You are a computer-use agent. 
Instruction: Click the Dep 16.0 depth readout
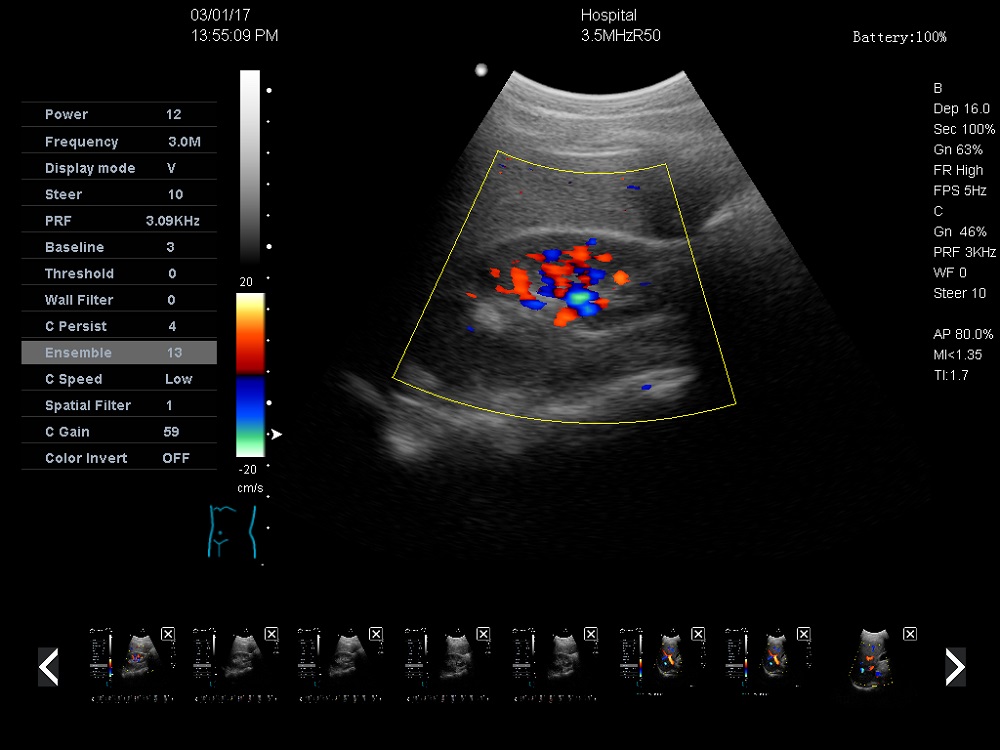click(x=961, y=108)
